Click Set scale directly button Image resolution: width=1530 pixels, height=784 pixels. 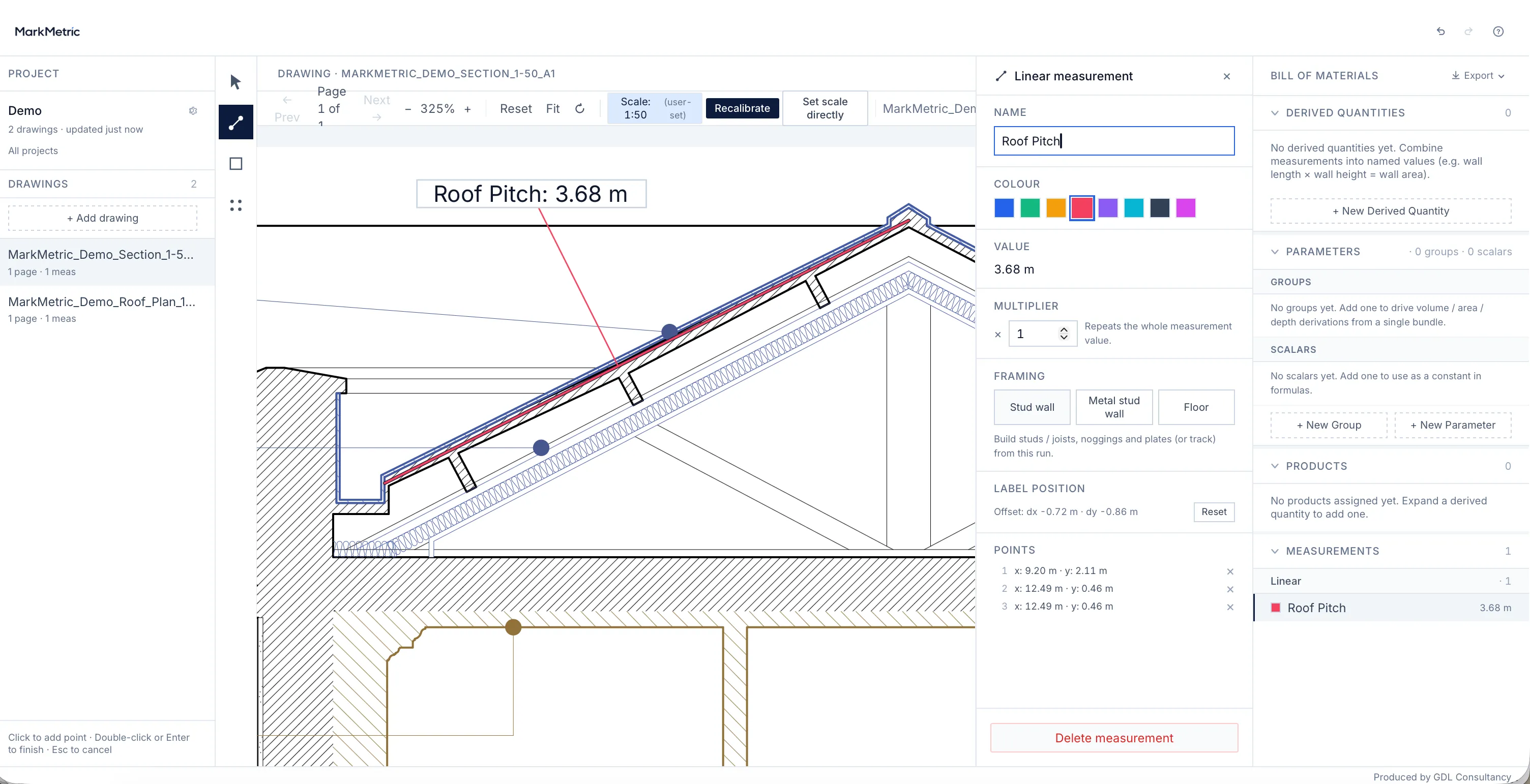pos(825,109)
